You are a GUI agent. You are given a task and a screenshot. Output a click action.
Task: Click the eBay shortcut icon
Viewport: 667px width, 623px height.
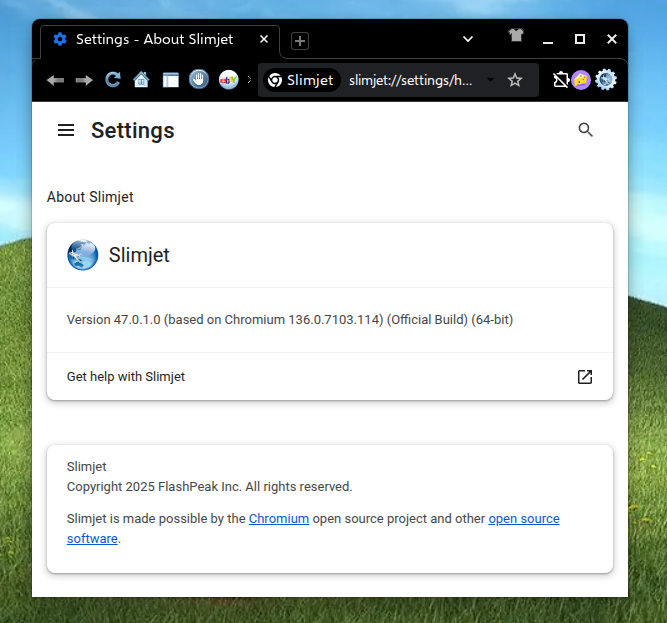(228, 80)
